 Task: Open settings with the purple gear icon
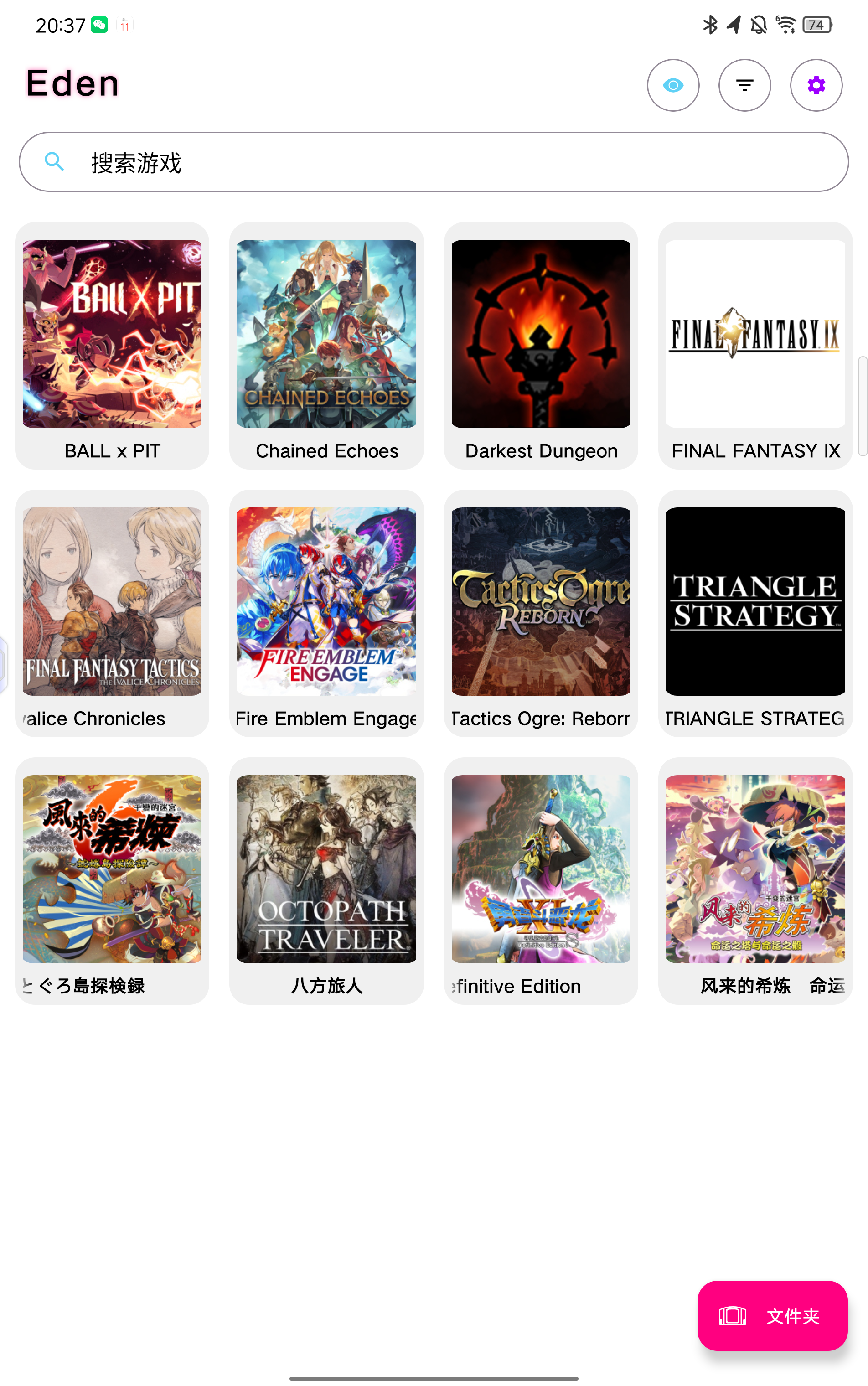click(816, 85)
